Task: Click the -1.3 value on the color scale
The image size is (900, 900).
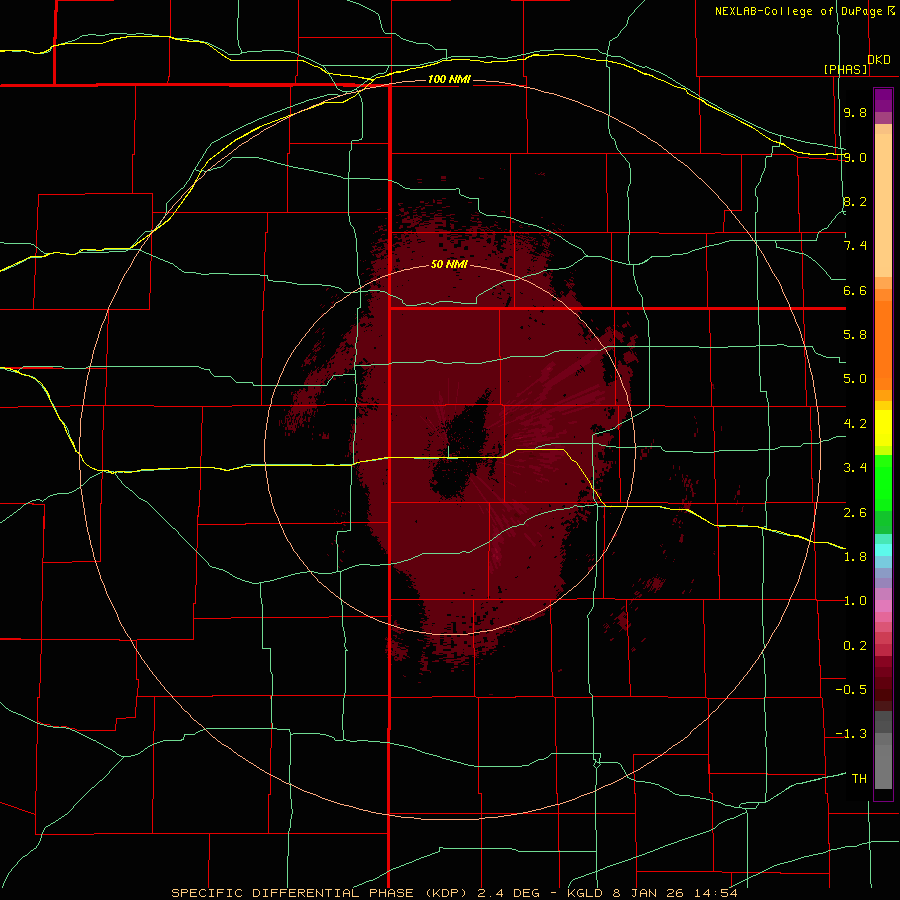Action: tap(851, 734)
